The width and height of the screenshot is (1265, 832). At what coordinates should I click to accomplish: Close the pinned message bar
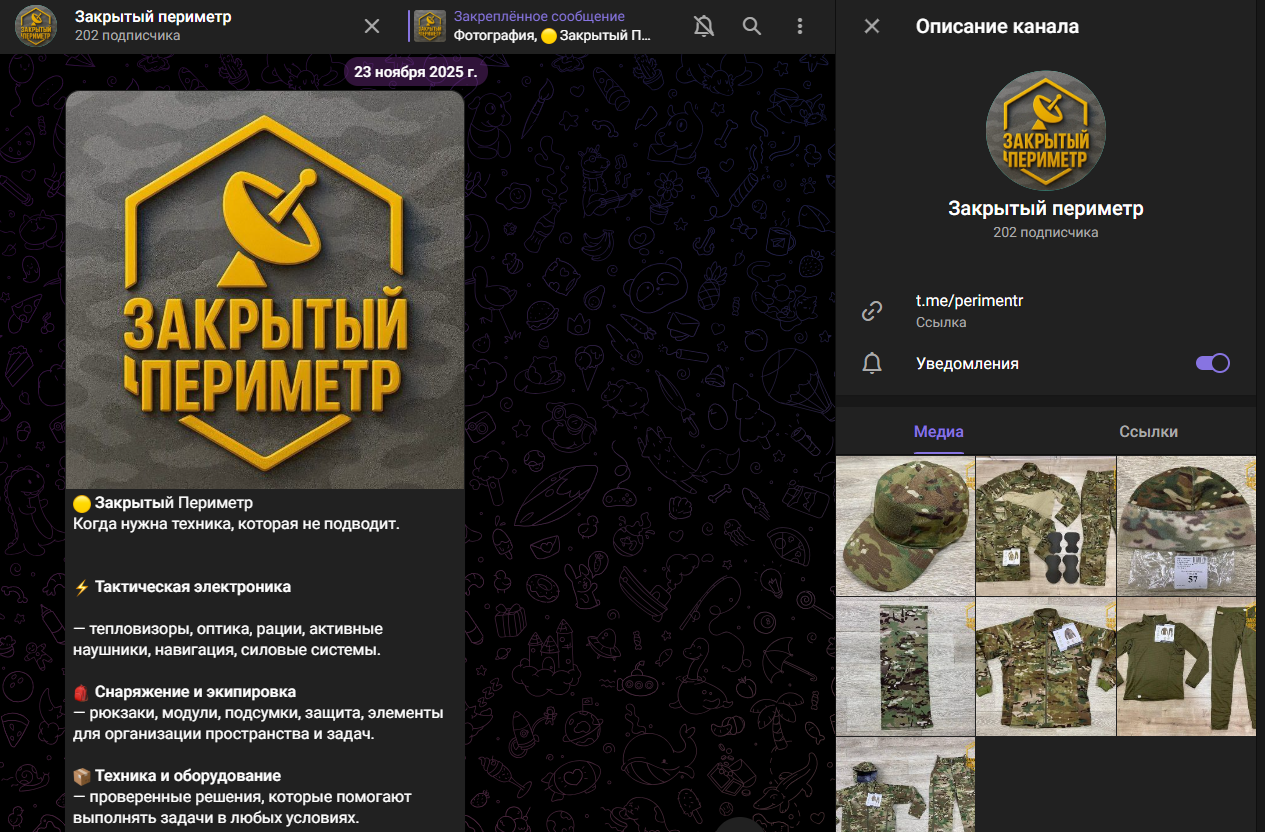tap(372, 26)
